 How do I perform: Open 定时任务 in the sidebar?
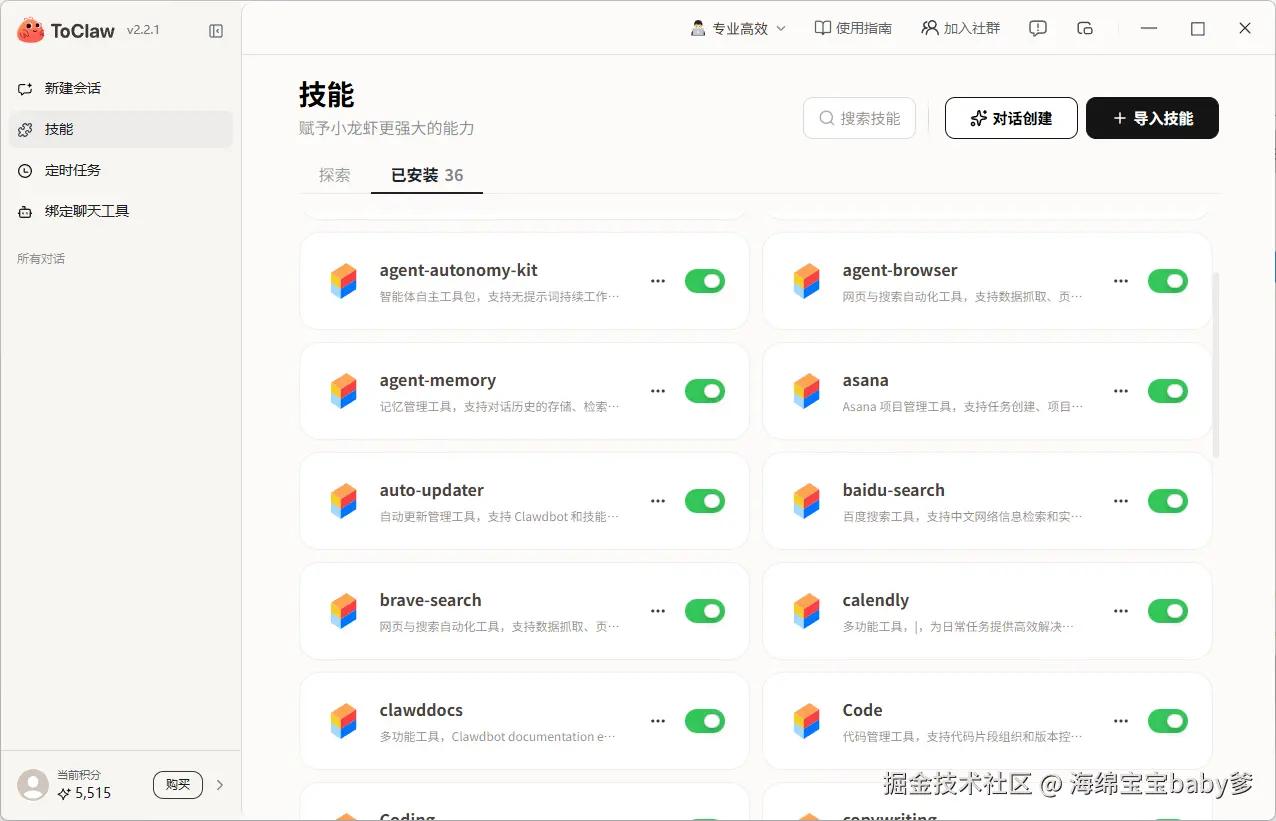120,170
